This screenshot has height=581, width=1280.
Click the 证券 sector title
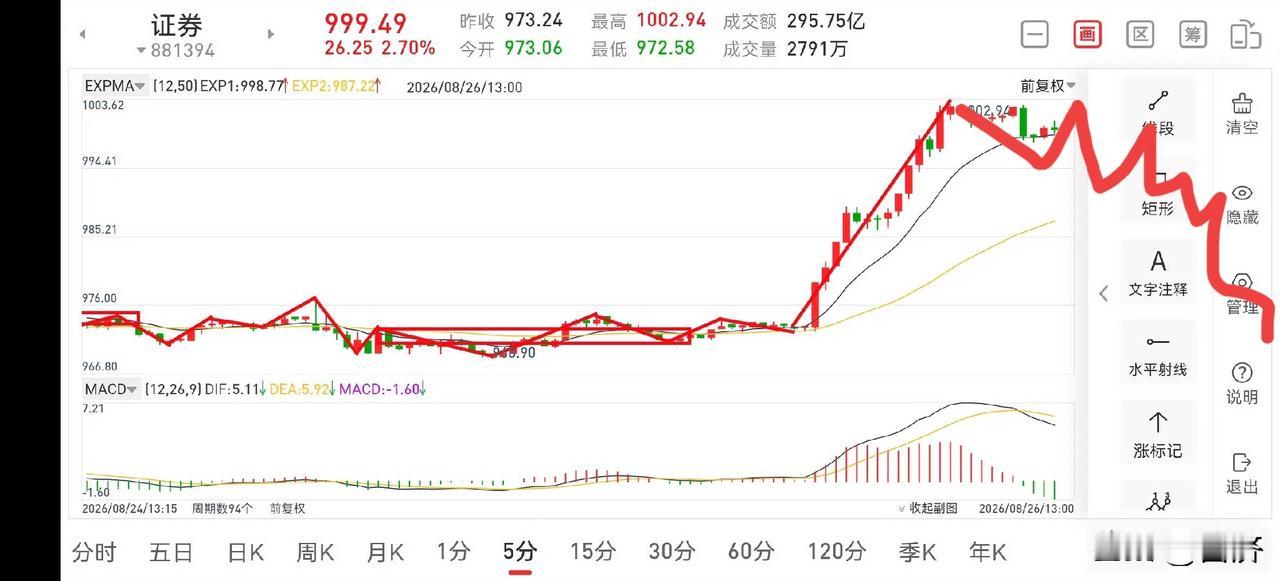pyautogui.click(x=176, y=25)
